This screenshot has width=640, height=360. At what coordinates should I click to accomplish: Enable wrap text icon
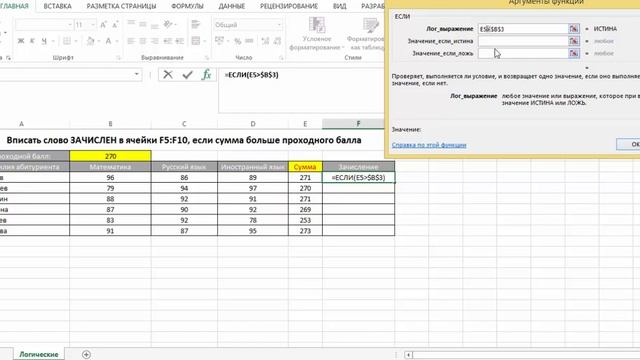click(x=196, y=24)
